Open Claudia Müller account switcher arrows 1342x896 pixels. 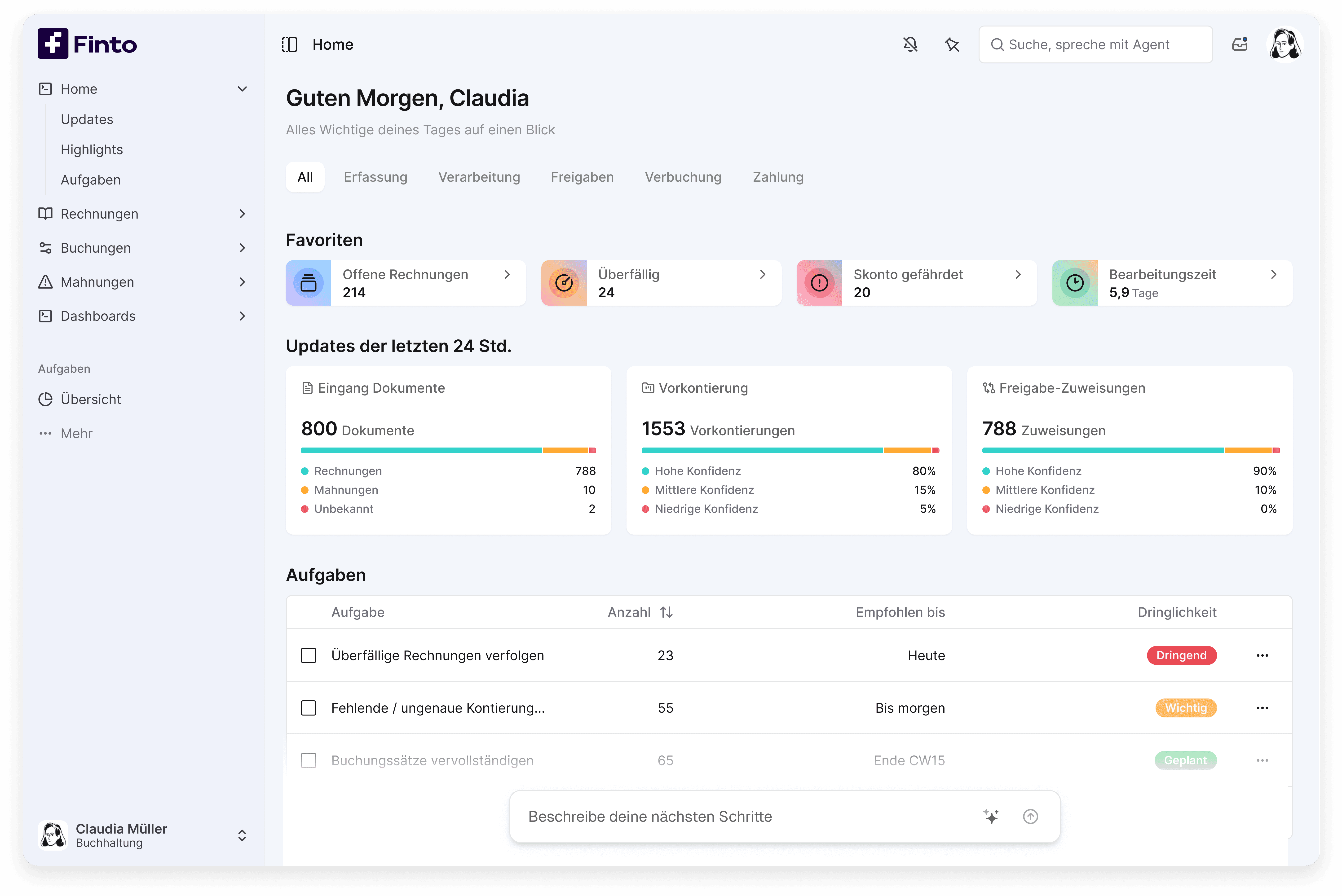(242, 835)
